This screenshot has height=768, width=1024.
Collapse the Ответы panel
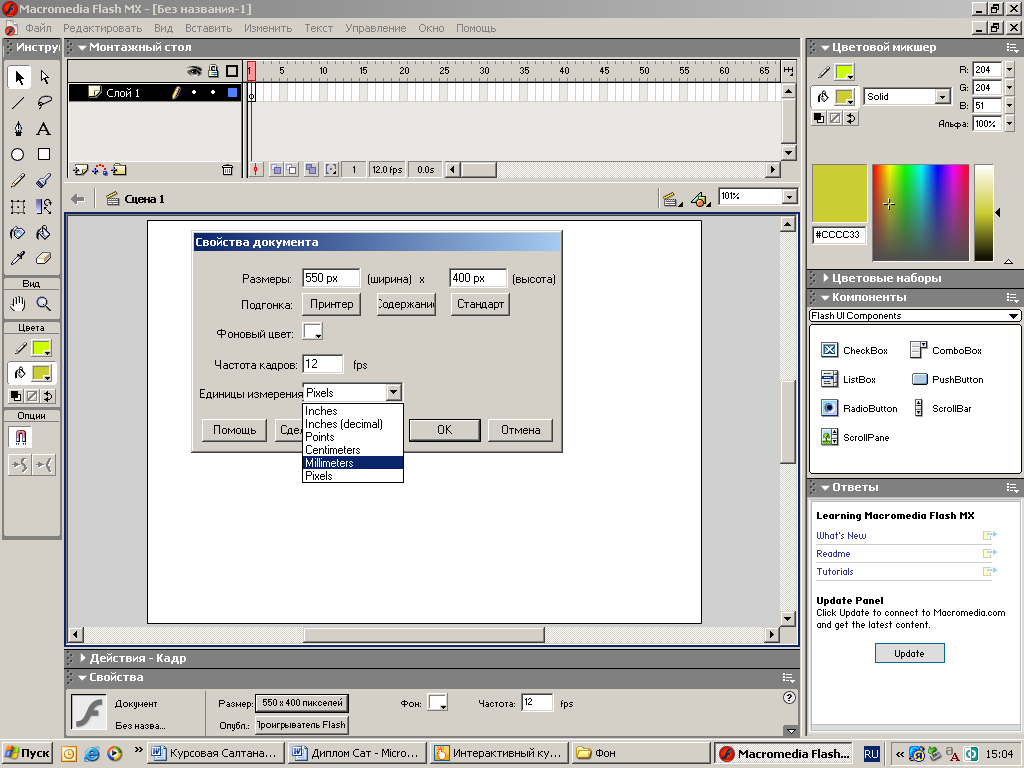coord(825,488)
